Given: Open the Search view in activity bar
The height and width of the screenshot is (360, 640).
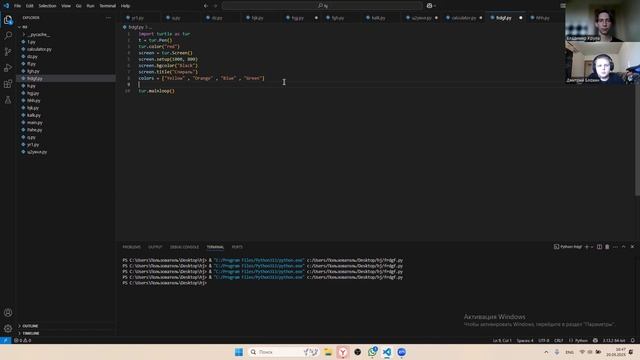Looking at the screenshot, I should (x=8, y=36).
